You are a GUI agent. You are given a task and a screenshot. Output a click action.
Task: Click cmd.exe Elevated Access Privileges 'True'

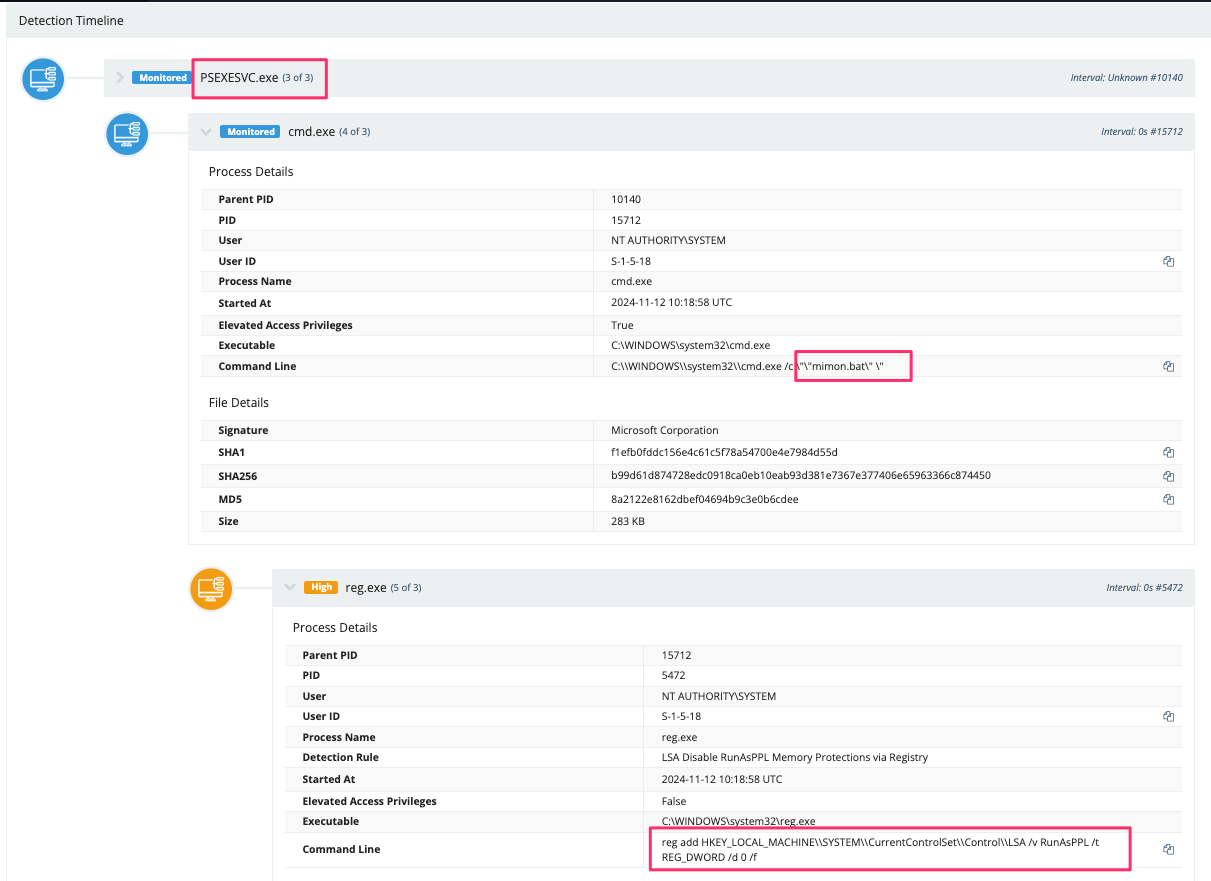pyautogui.click(x=622, y=325)
